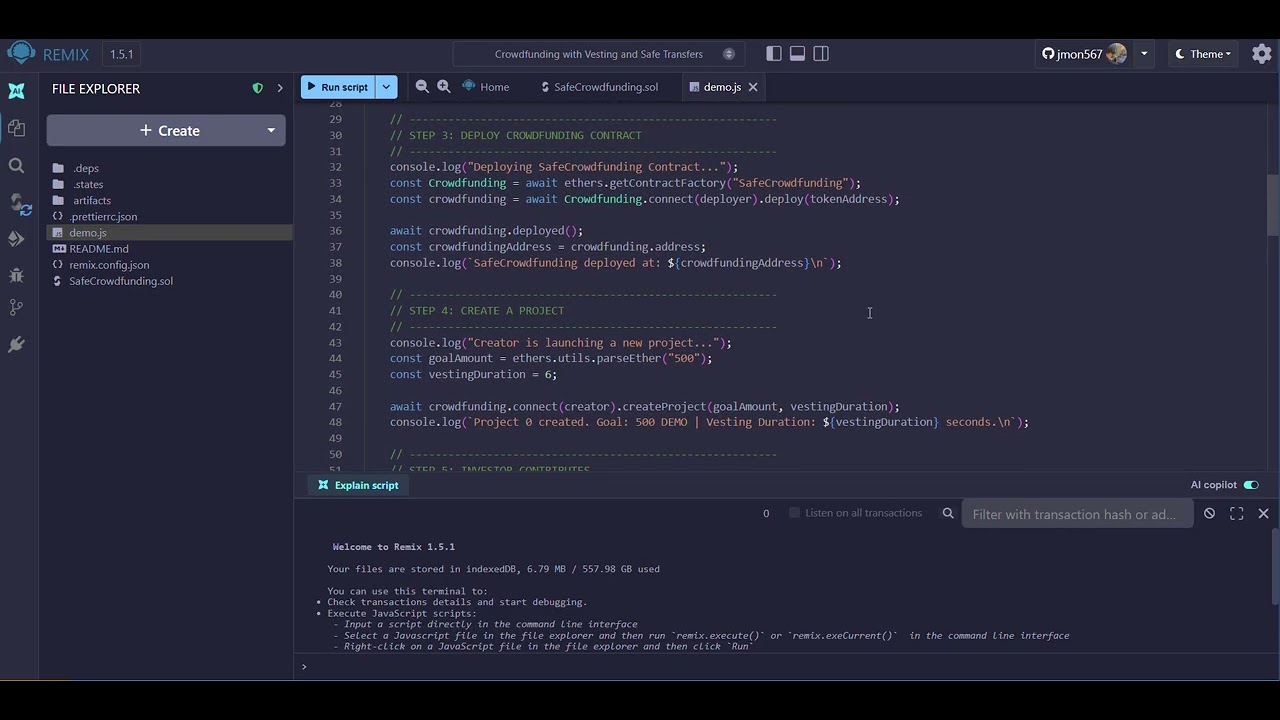The height and width of the screenshot is (720, 1280).
Task: Clear the terminal console icon
Action: pyautogui.click(x=1209, y=513)
